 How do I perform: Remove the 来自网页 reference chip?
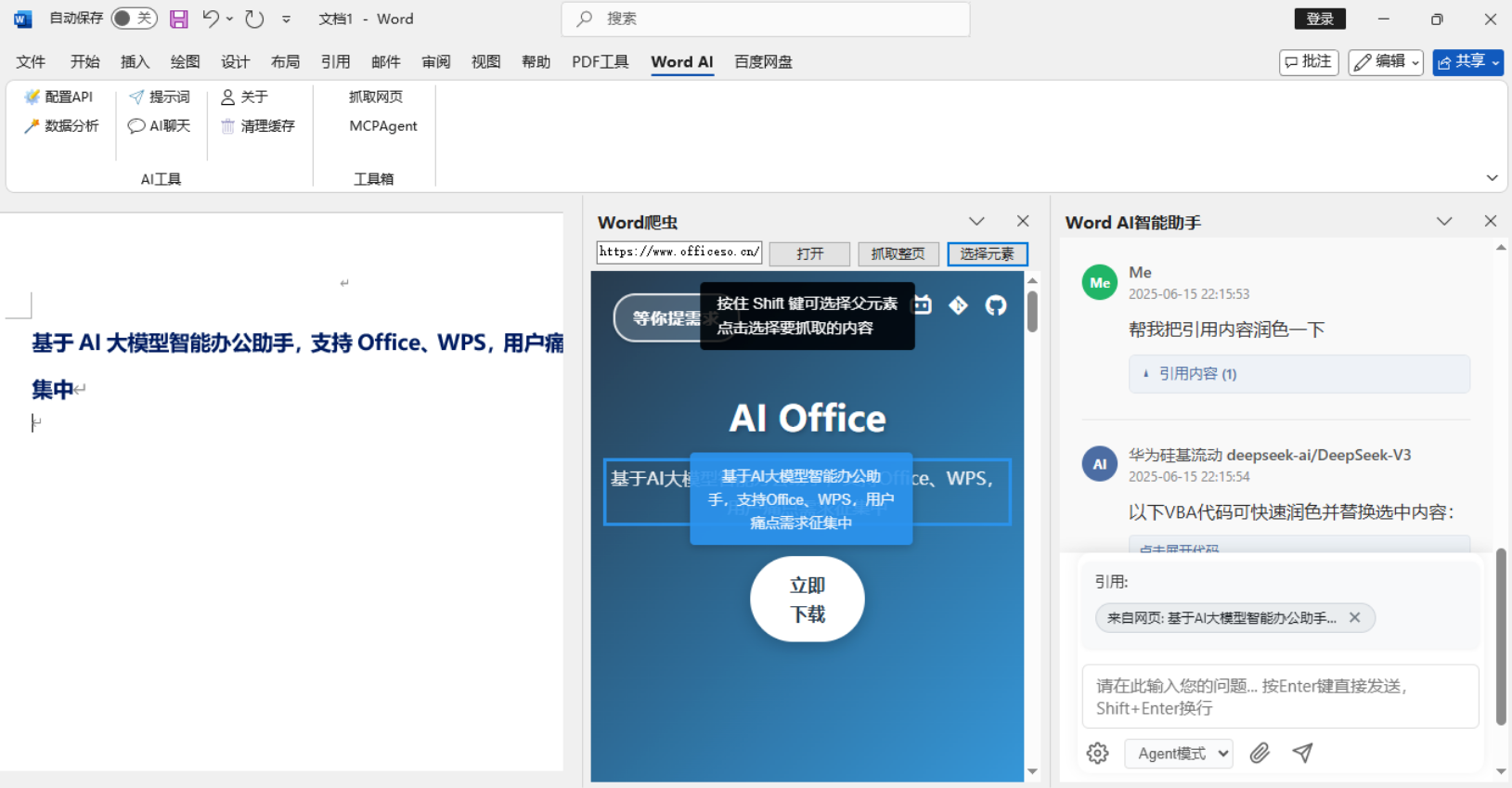pos(1355,617)
